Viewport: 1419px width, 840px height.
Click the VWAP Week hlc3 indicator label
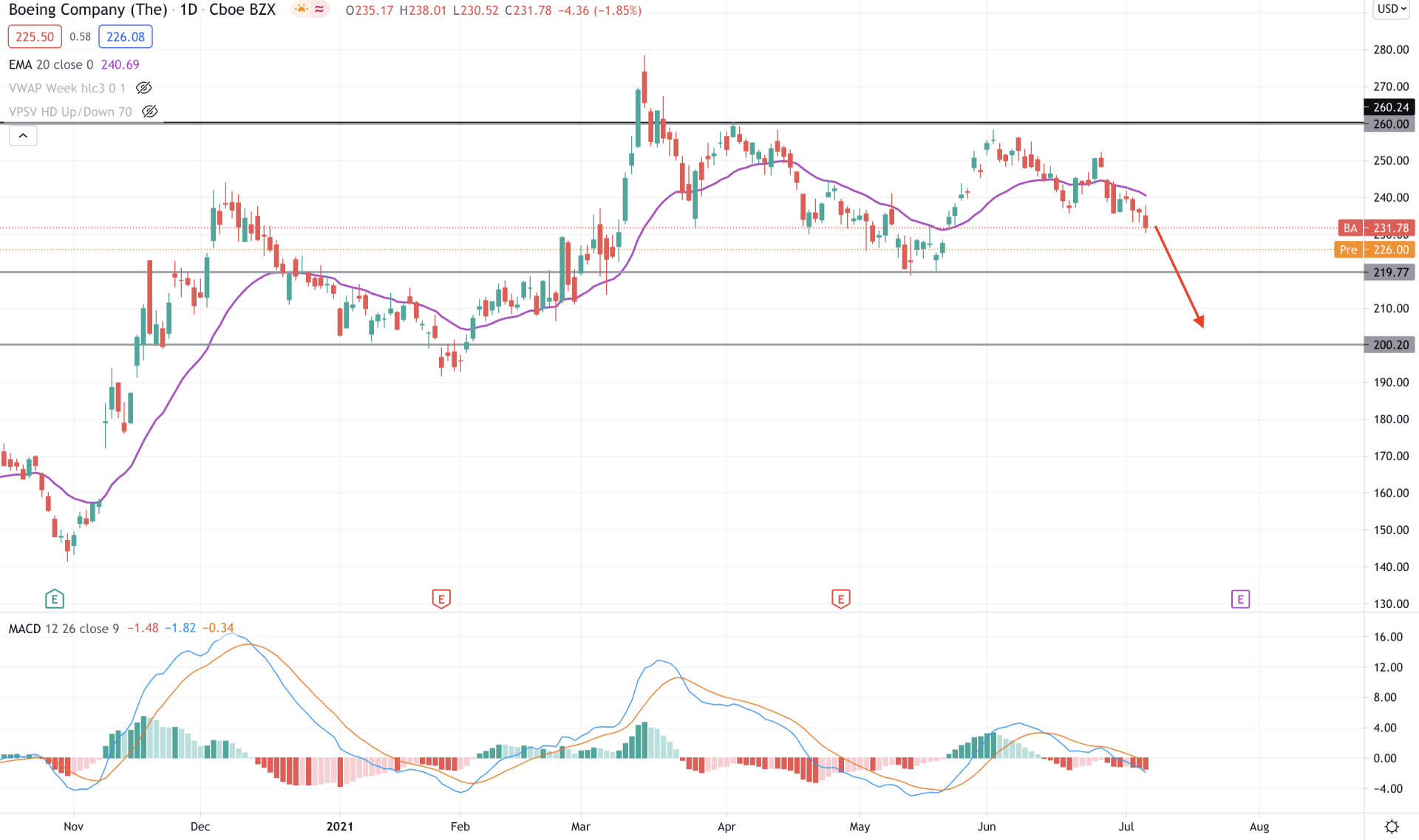point(67,88)
